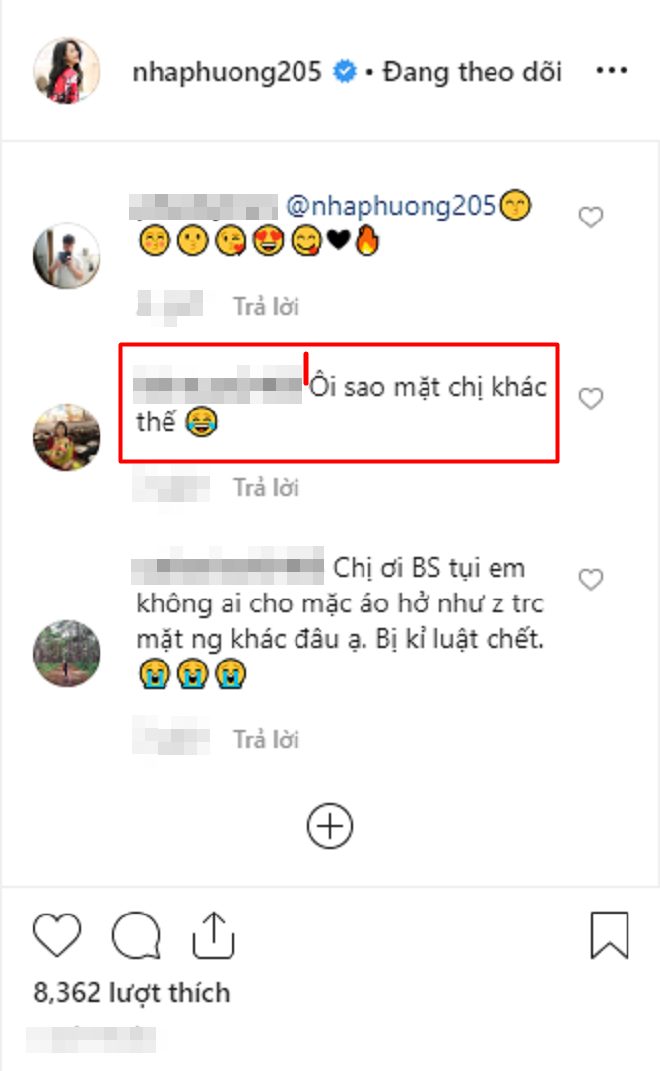The image size is (660, 1071).
Task: Like the post with the heart icon
Action: (x=57, y=934)
